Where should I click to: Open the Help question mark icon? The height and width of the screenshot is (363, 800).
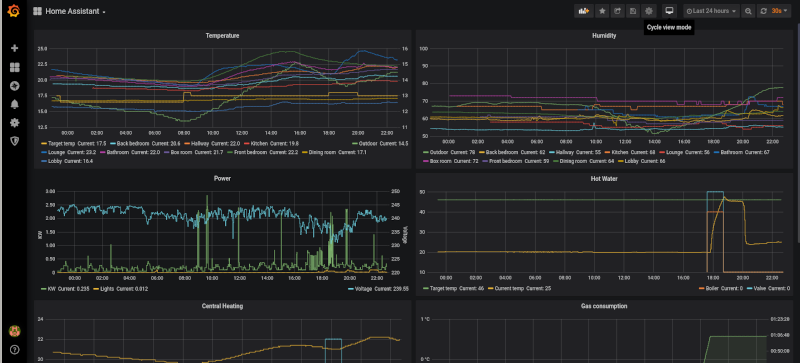click(15, 350)
